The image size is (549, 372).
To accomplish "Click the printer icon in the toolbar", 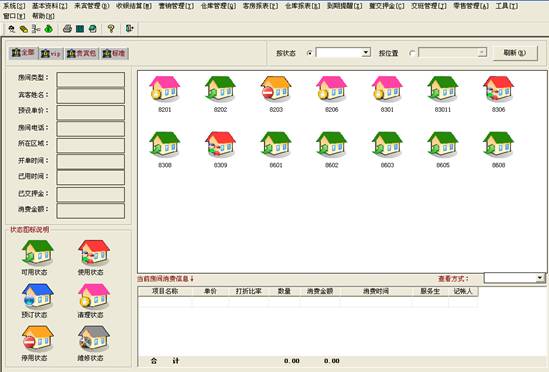I will point(67,29).
